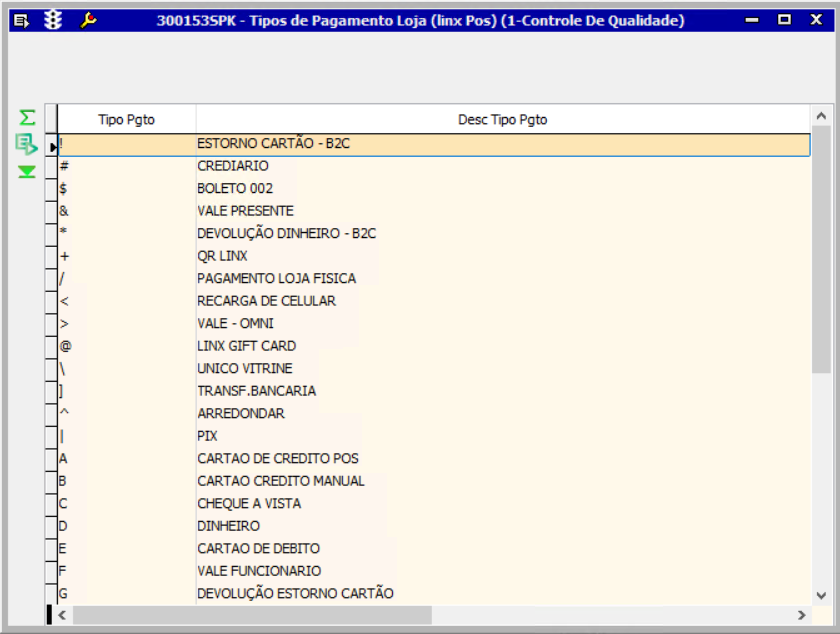Select the CREDIARIO row
Viewport: 840px width, 634px height.
click(x=434, y=166)
